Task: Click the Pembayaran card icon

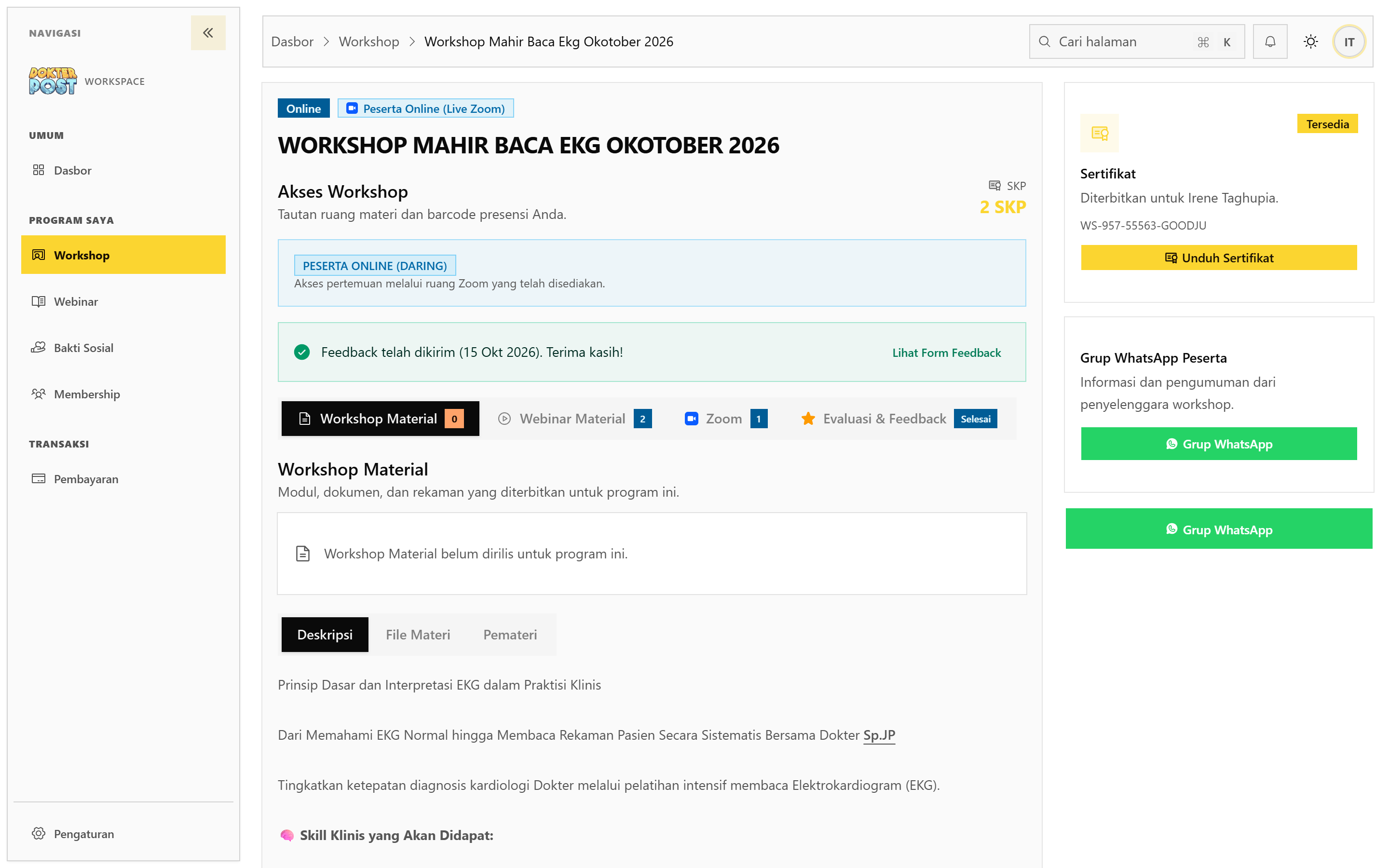Action: pos(39,479)
